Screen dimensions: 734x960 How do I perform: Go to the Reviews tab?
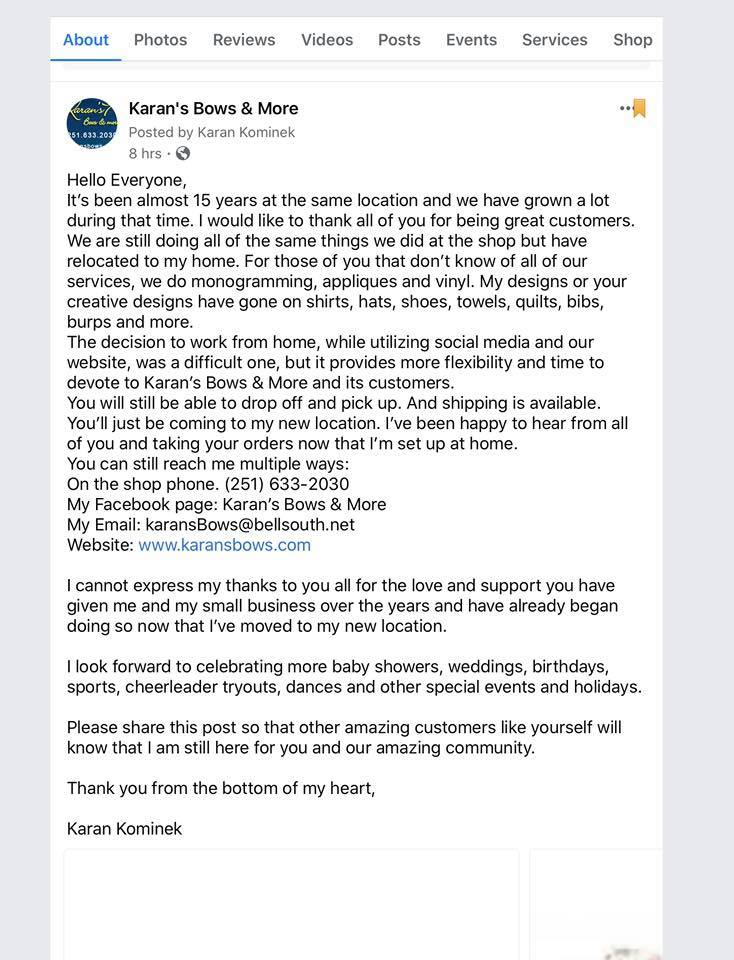[244, 40]
